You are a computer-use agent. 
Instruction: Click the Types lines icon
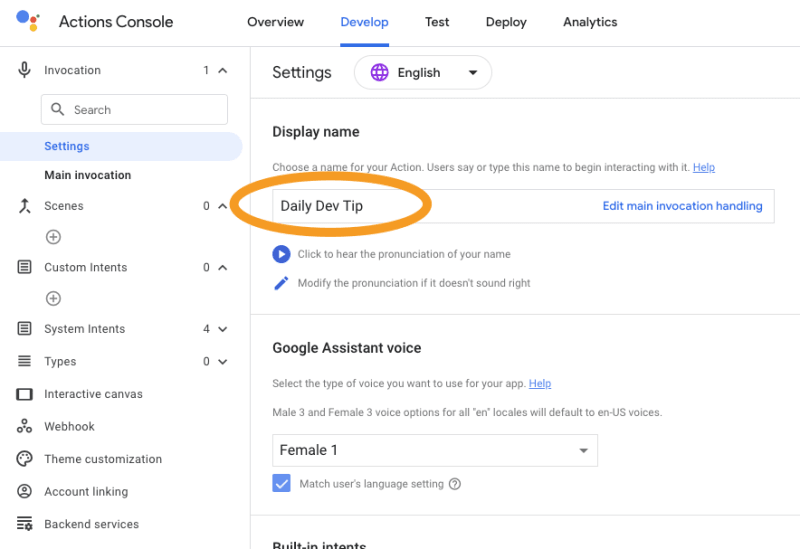click(24, 361)
